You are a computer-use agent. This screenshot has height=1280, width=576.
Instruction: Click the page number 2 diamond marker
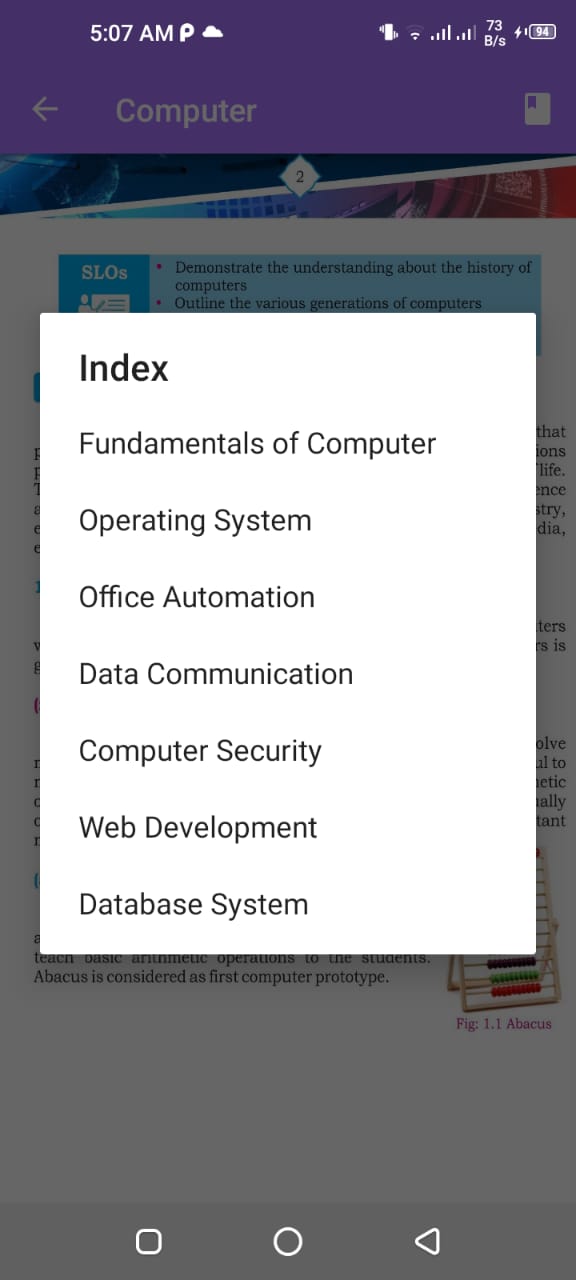299,178
